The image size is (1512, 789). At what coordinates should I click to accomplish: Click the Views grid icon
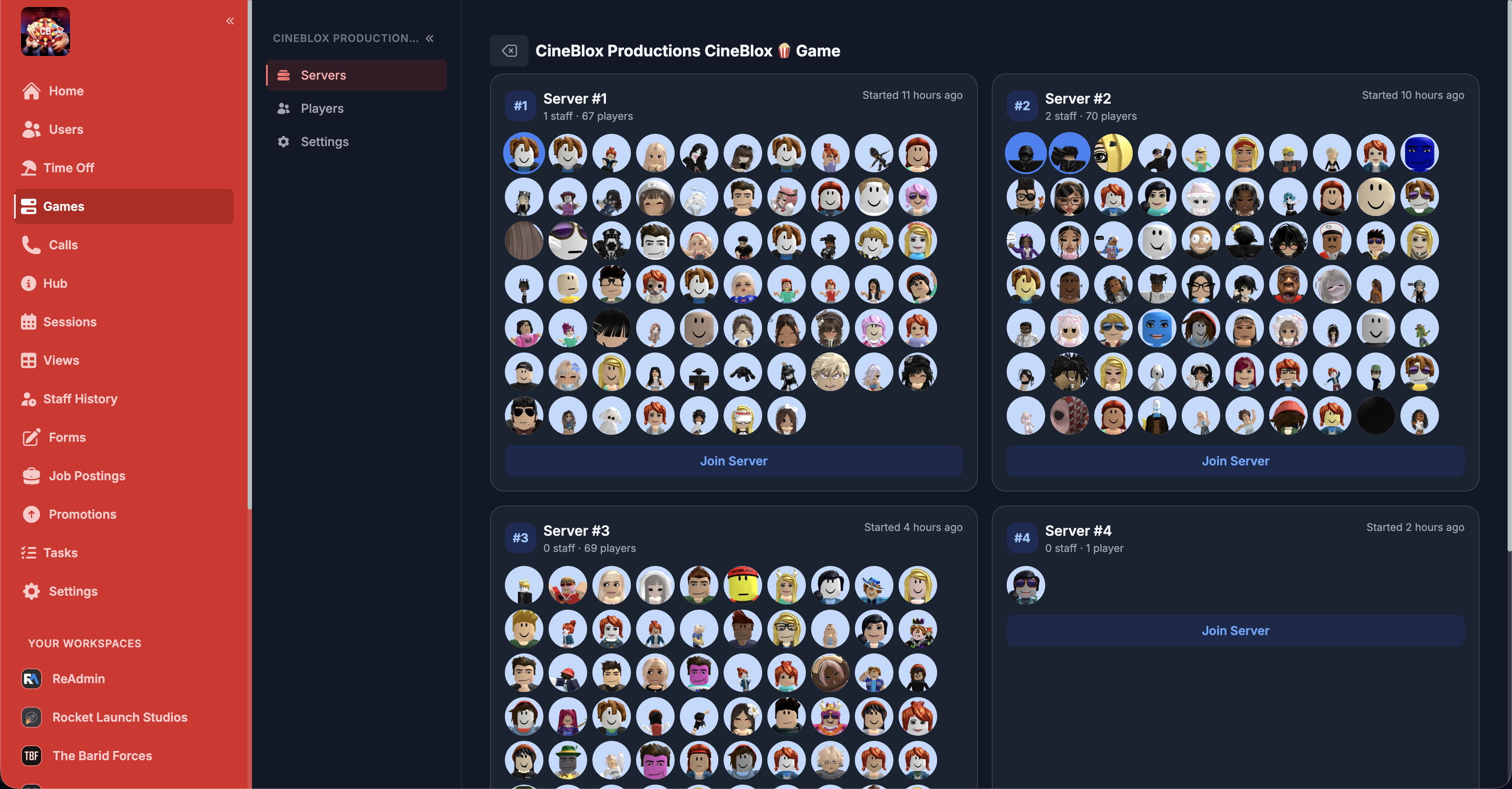(x=28, y=360)
